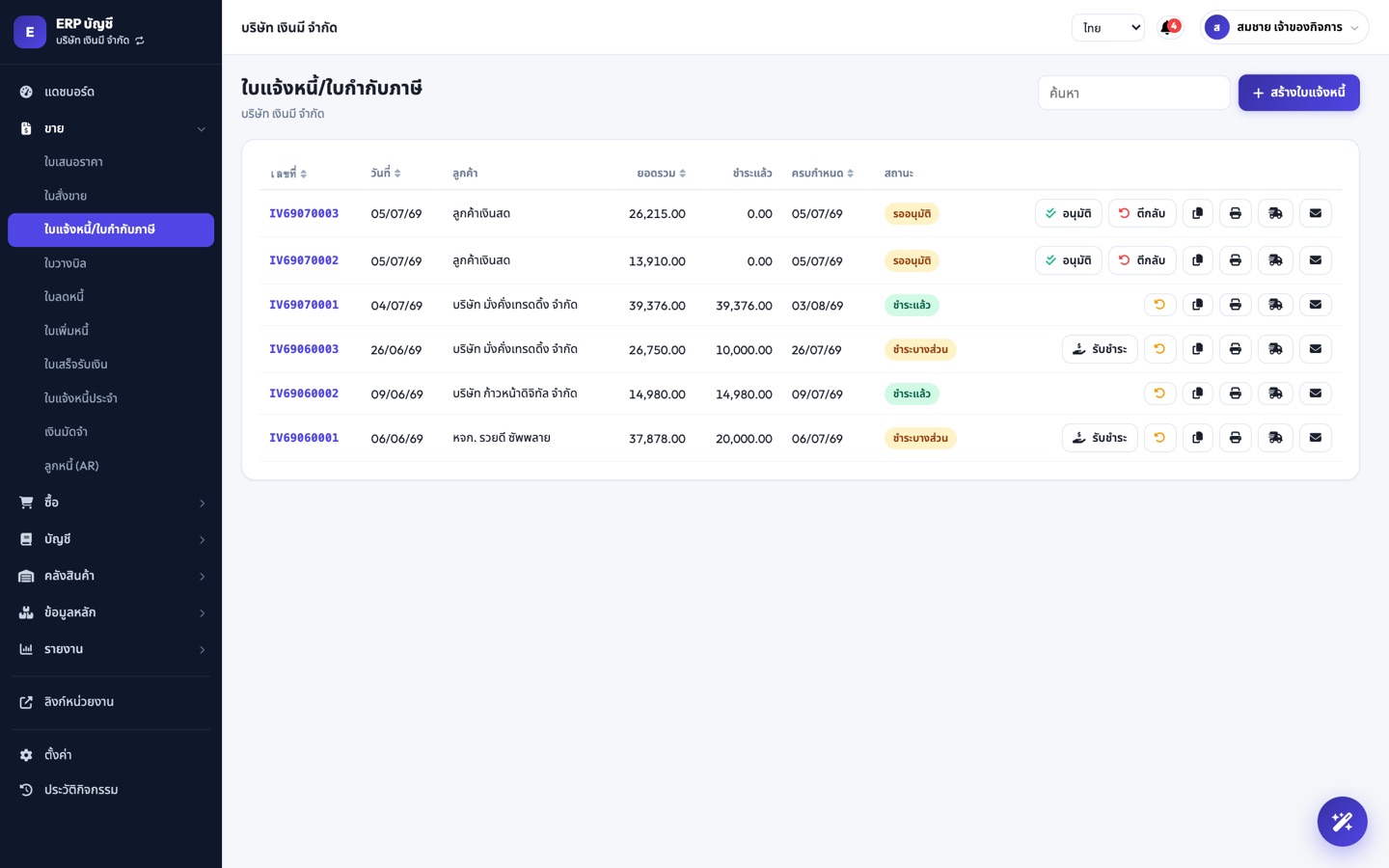This screenshot has width=1389, height=868.
Task: Open ลูกหนี้ (AR) menu item
Action: point(111,466)
